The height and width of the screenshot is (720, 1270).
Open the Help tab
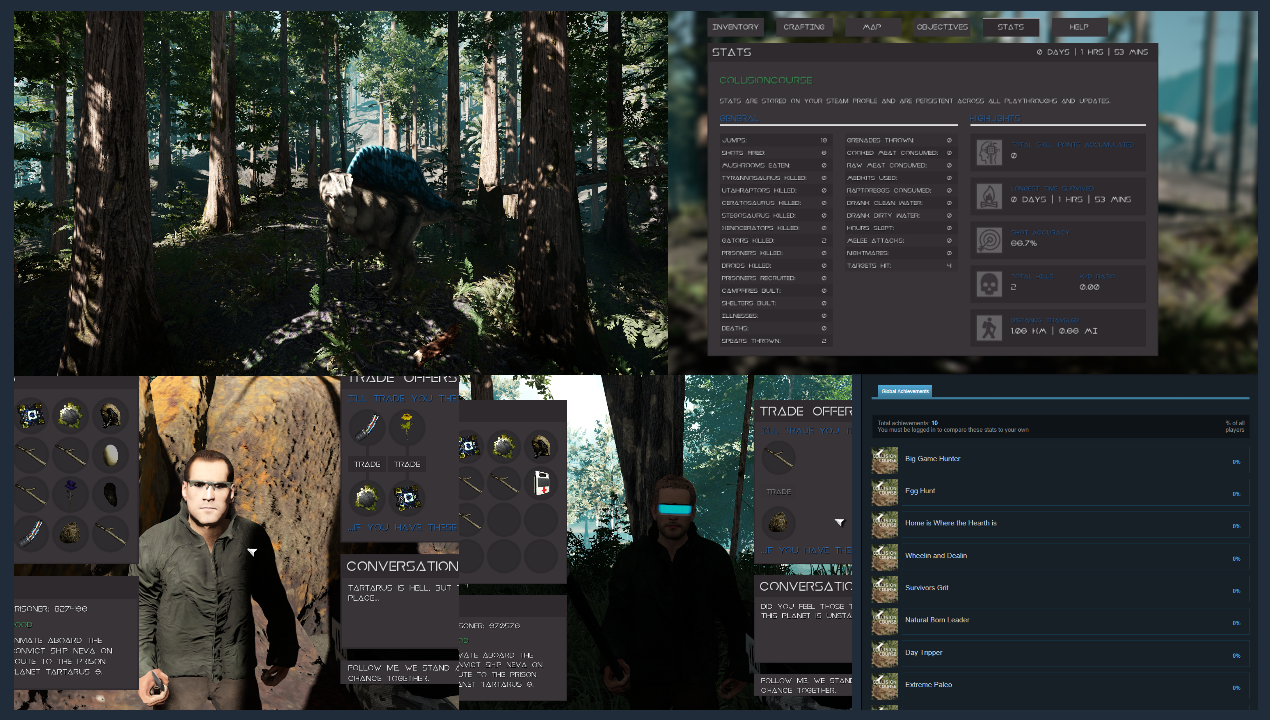[1079, 27]
